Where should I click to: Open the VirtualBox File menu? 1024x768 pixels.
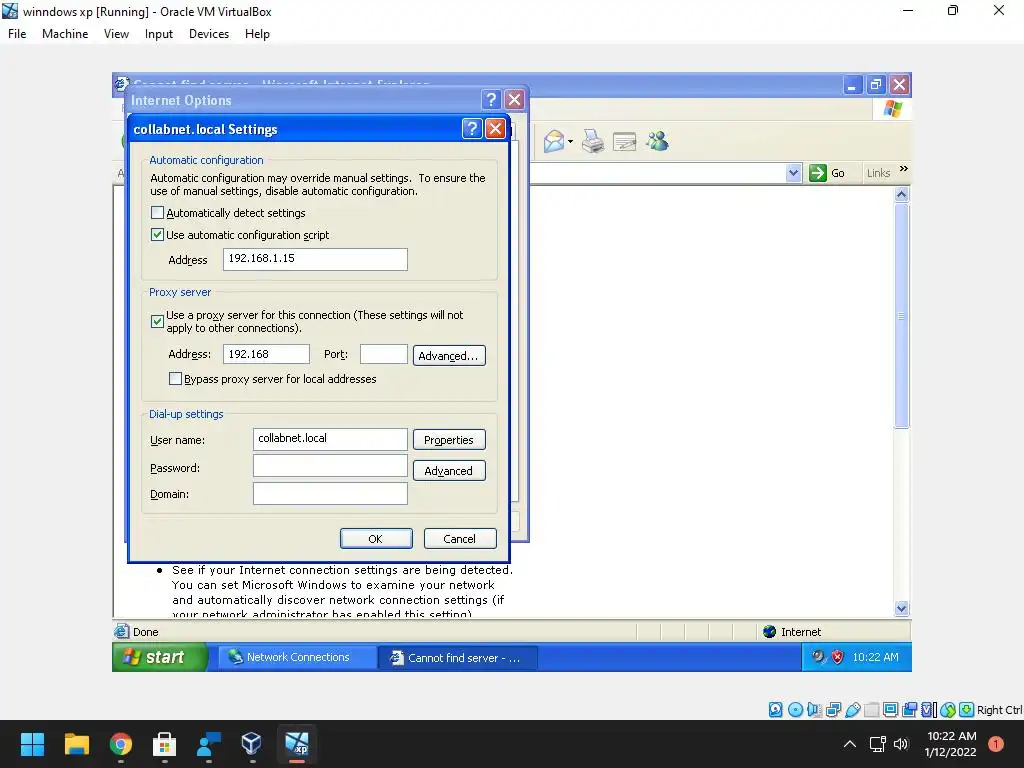(x=17, y=34)
